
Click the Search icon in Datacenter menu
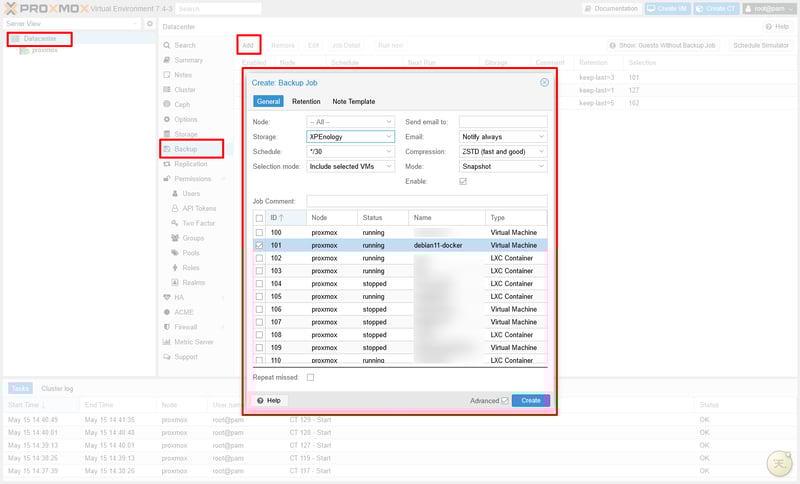(167, 45)
